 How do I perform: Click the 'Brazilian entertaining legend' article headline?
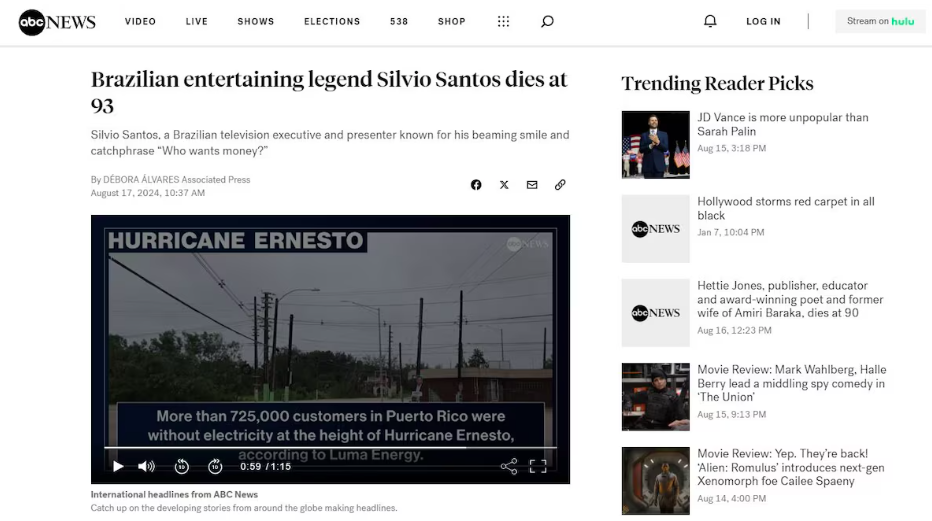click(329, 92)
